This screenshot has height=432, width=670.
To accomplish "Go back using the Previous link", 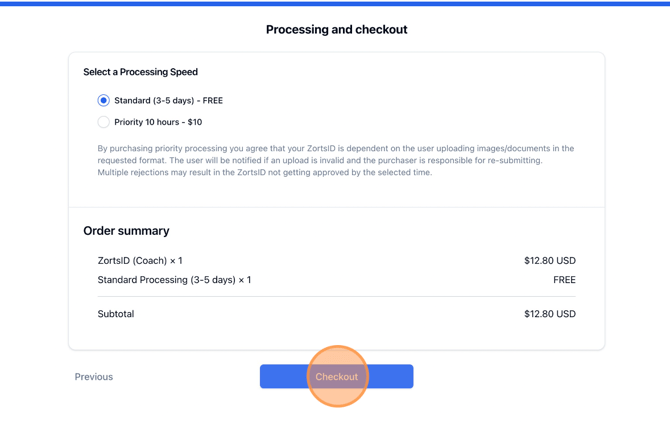I will coord(94,377).
